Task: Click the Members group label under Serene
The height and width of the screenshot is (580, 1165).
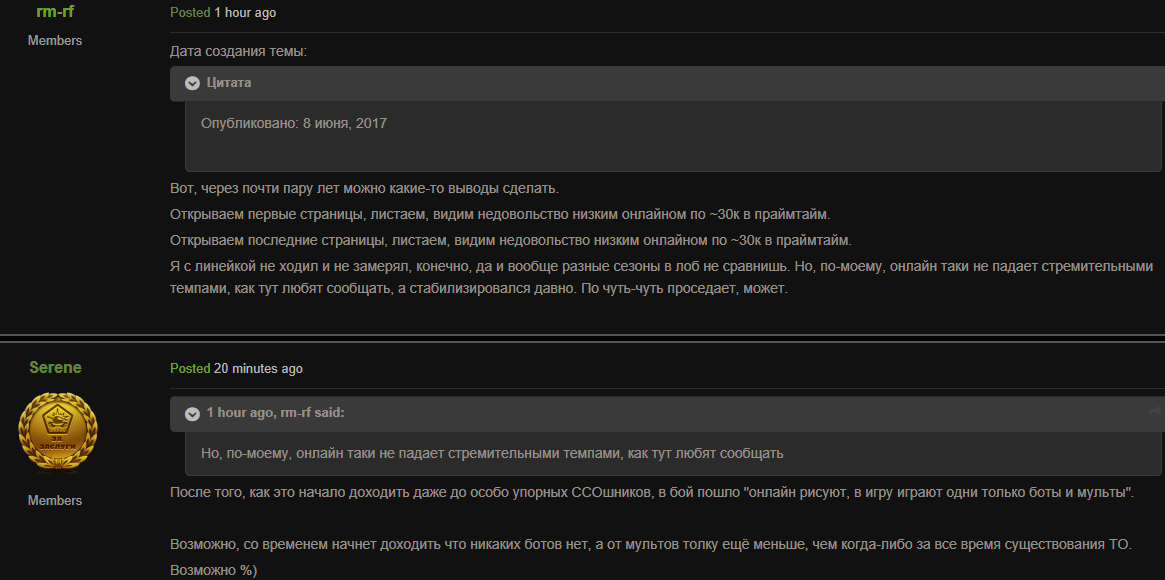Action: (x=55, y=500)
